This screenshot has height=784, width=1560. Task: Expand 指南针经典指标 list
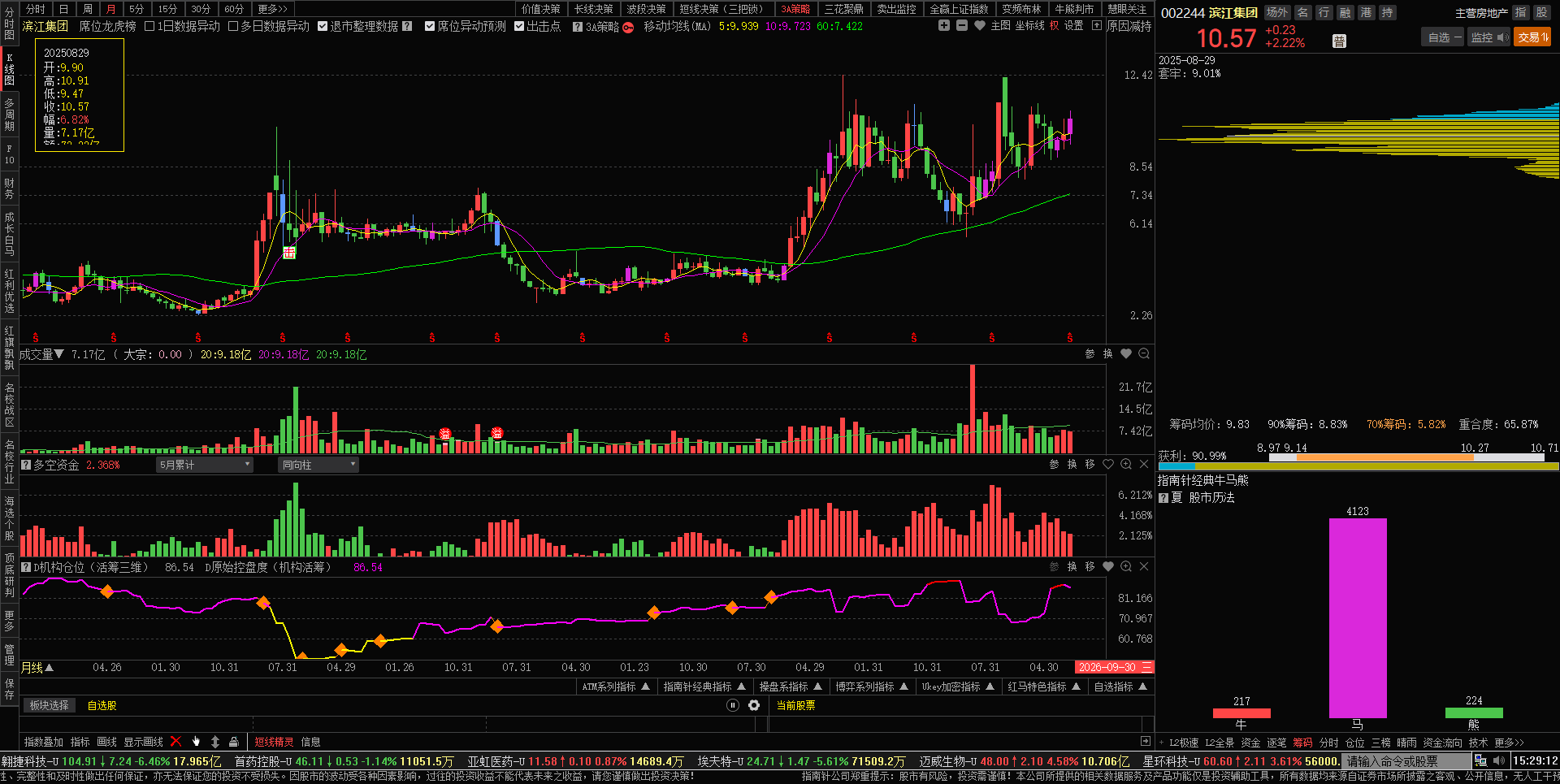tap(704, 687)
